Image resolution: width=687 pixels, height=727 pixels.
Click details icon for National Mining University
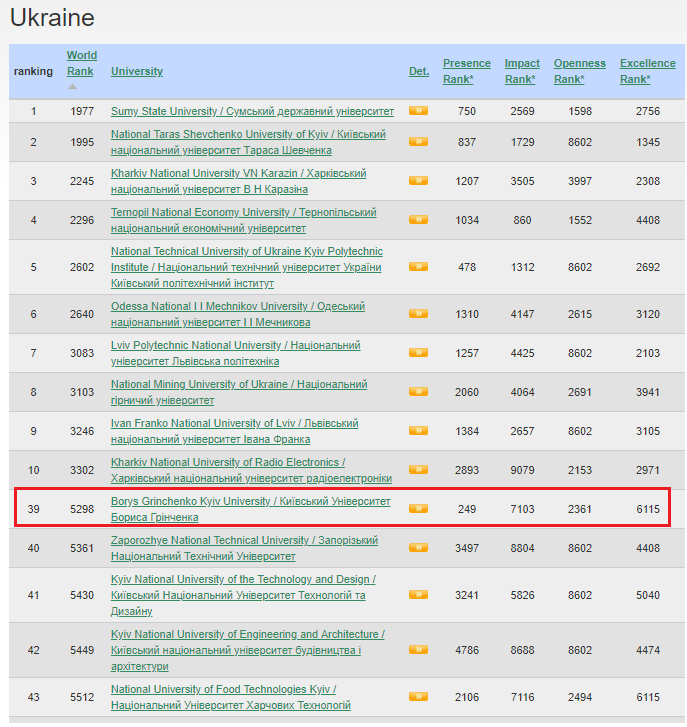point(418,392)
